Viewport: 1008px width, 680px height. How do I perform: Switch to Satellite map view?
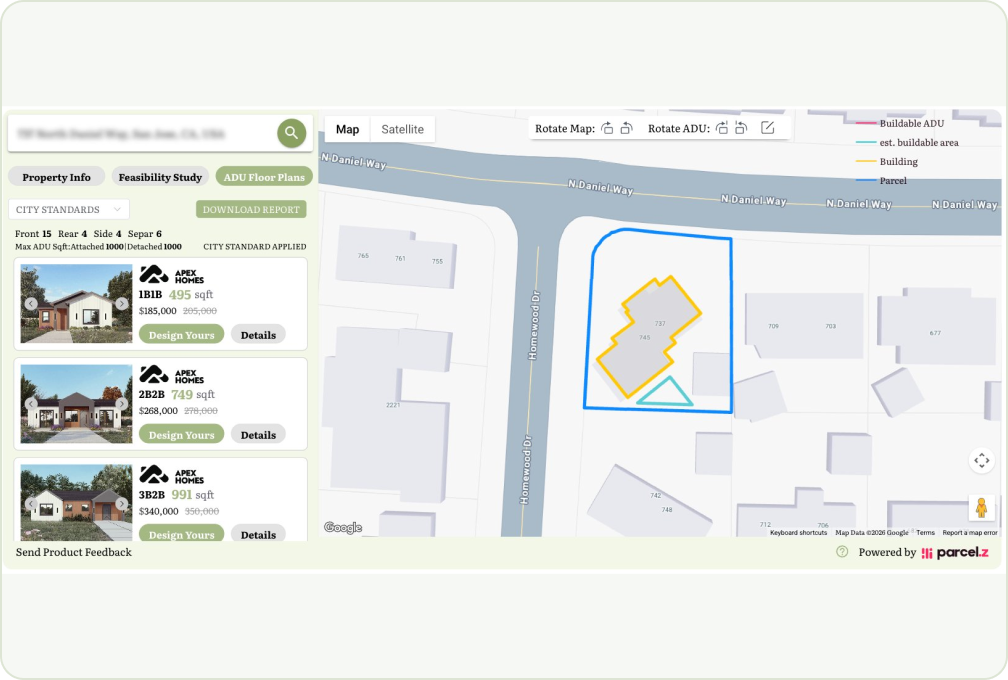pyautogui.click(x=402, y=129)
